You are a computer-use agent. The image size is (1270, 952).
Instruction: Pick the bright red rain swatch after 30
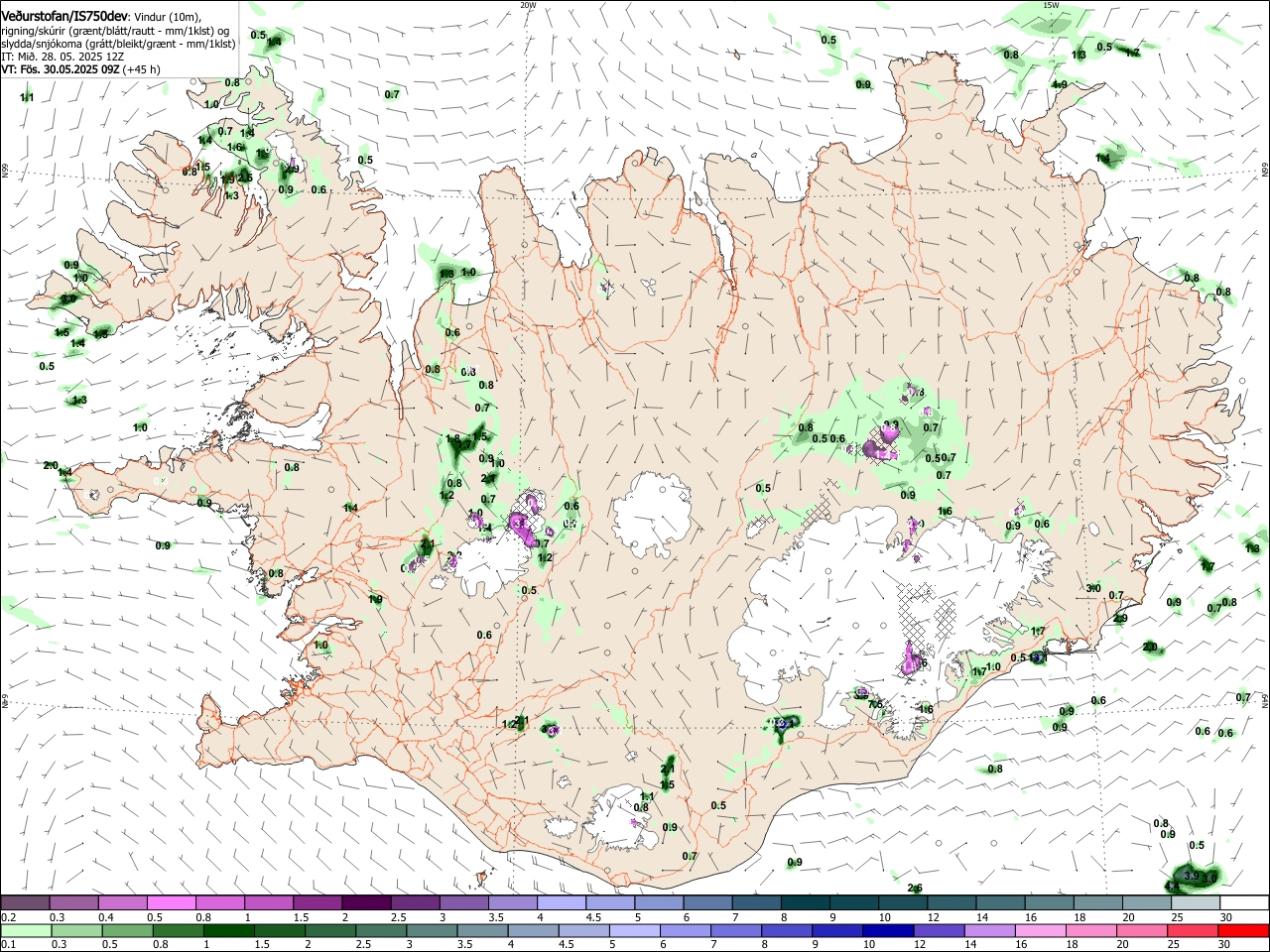click(1243, 930)
